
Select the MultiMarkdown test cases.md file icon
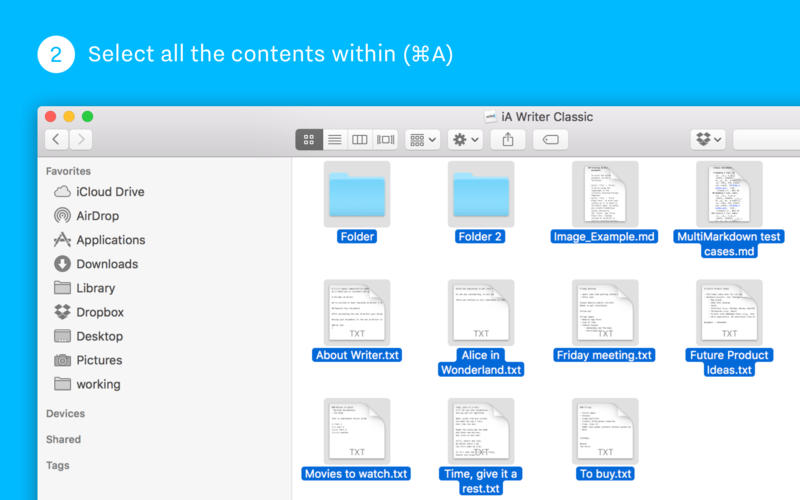coord(729,194)
